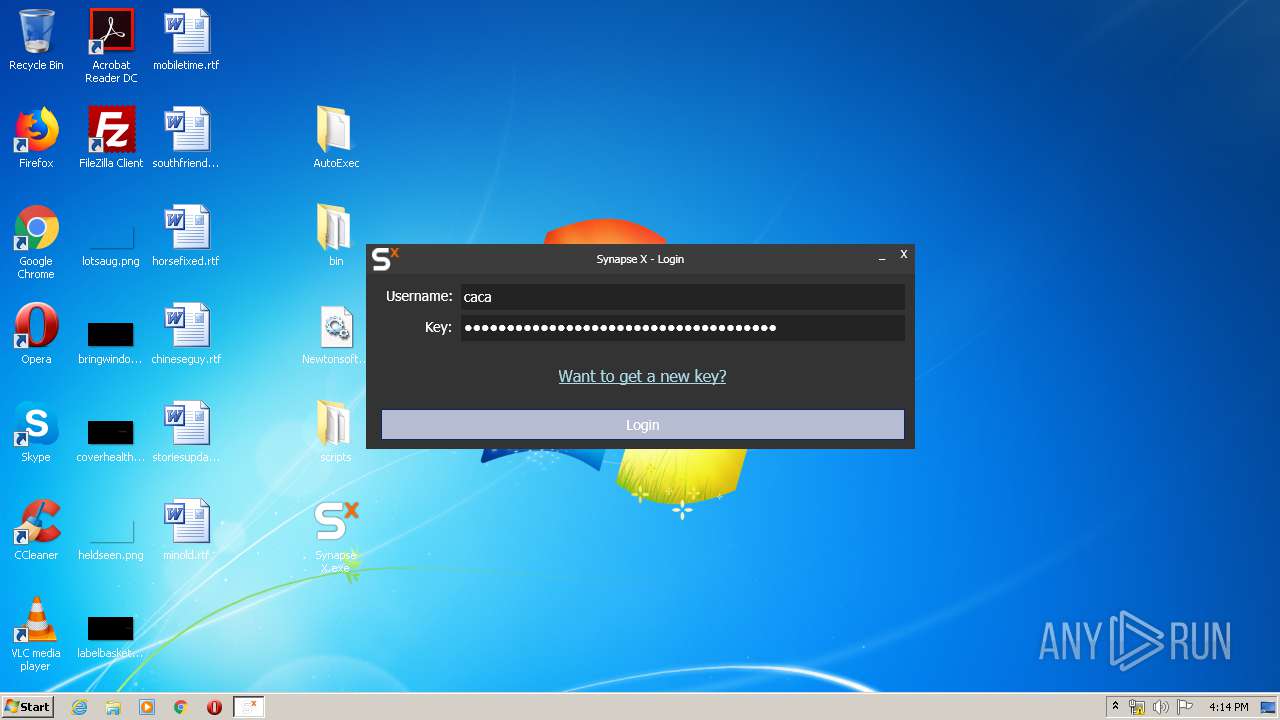Select the coverhealth file icon

coord(111,440)
